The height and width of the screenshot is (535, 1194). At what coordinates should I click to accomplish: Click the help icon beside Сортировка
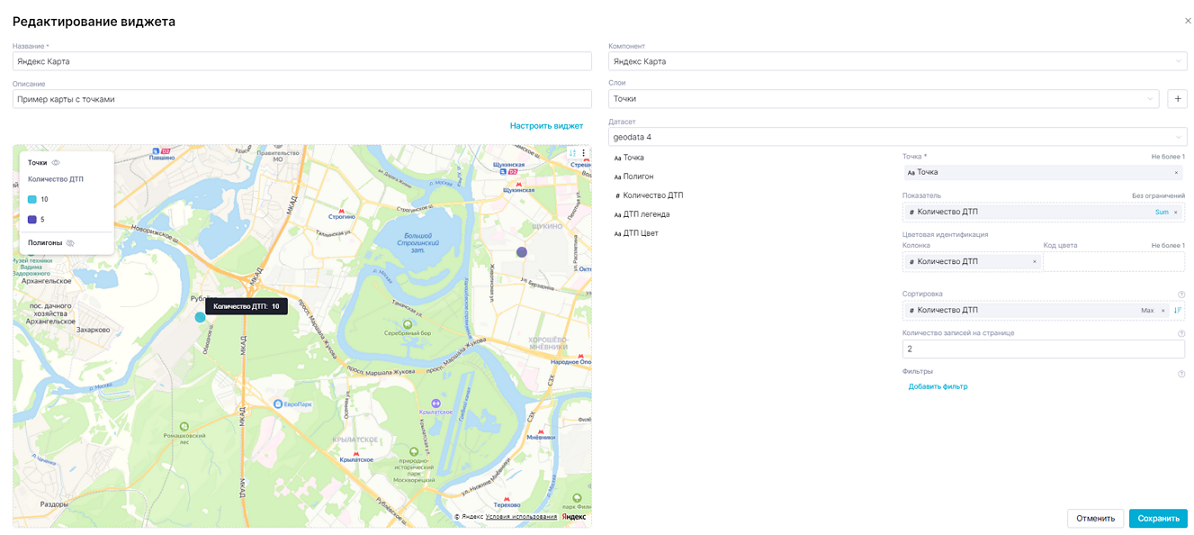pos(1181,294)
